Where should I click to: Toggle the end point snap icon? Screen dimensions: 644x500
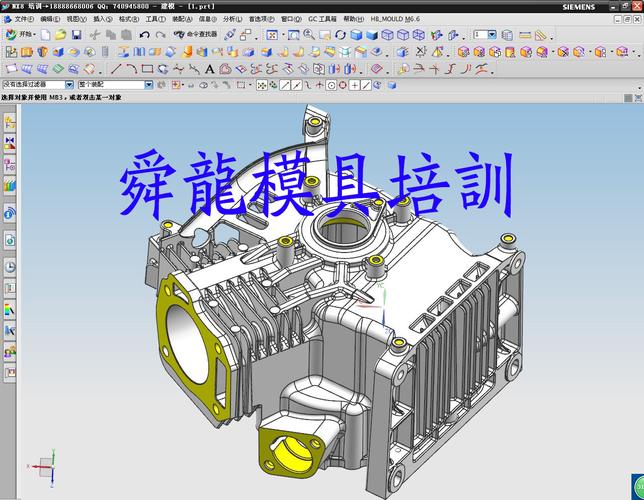pos(285,85)
